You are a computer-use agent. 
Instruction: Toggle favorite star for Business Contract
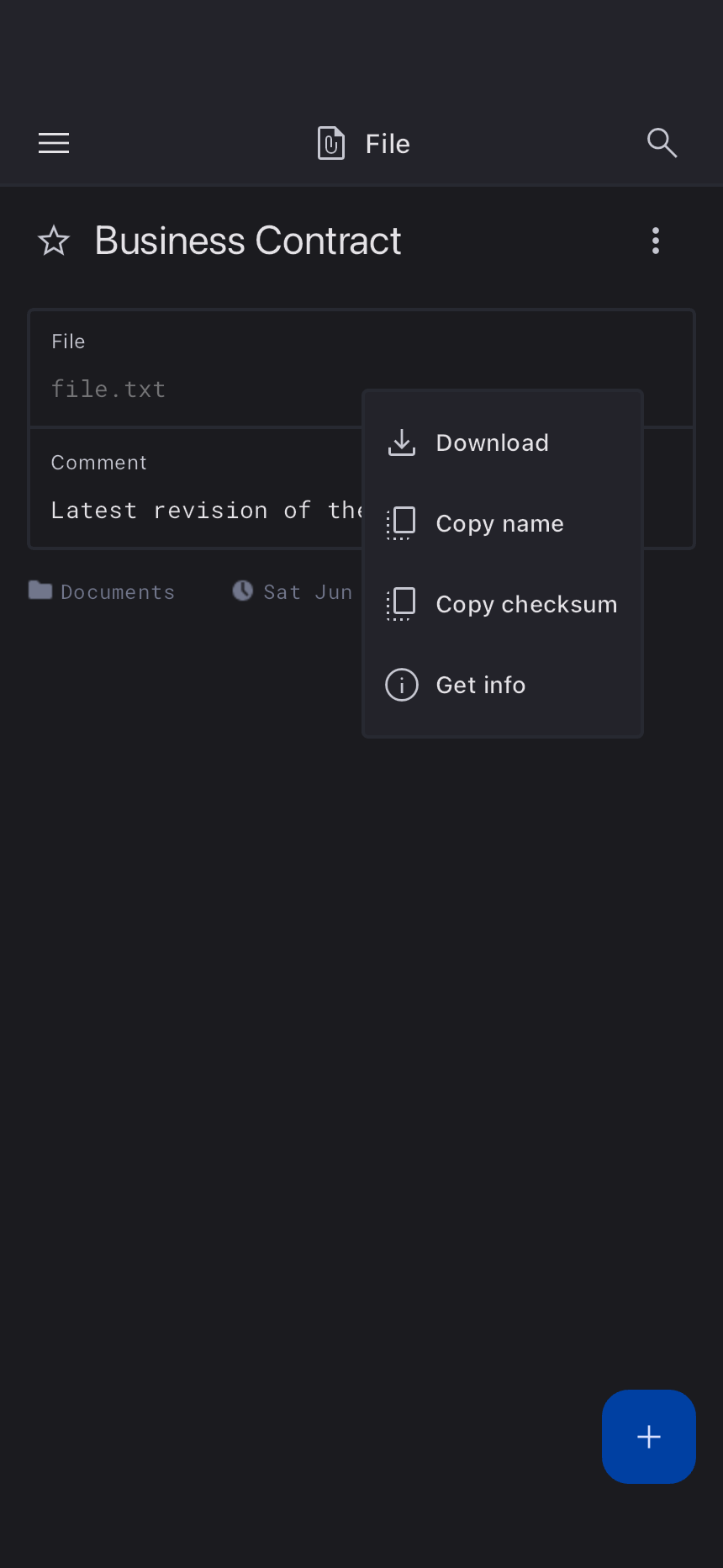pyautogui.click(x=54, y=241)
